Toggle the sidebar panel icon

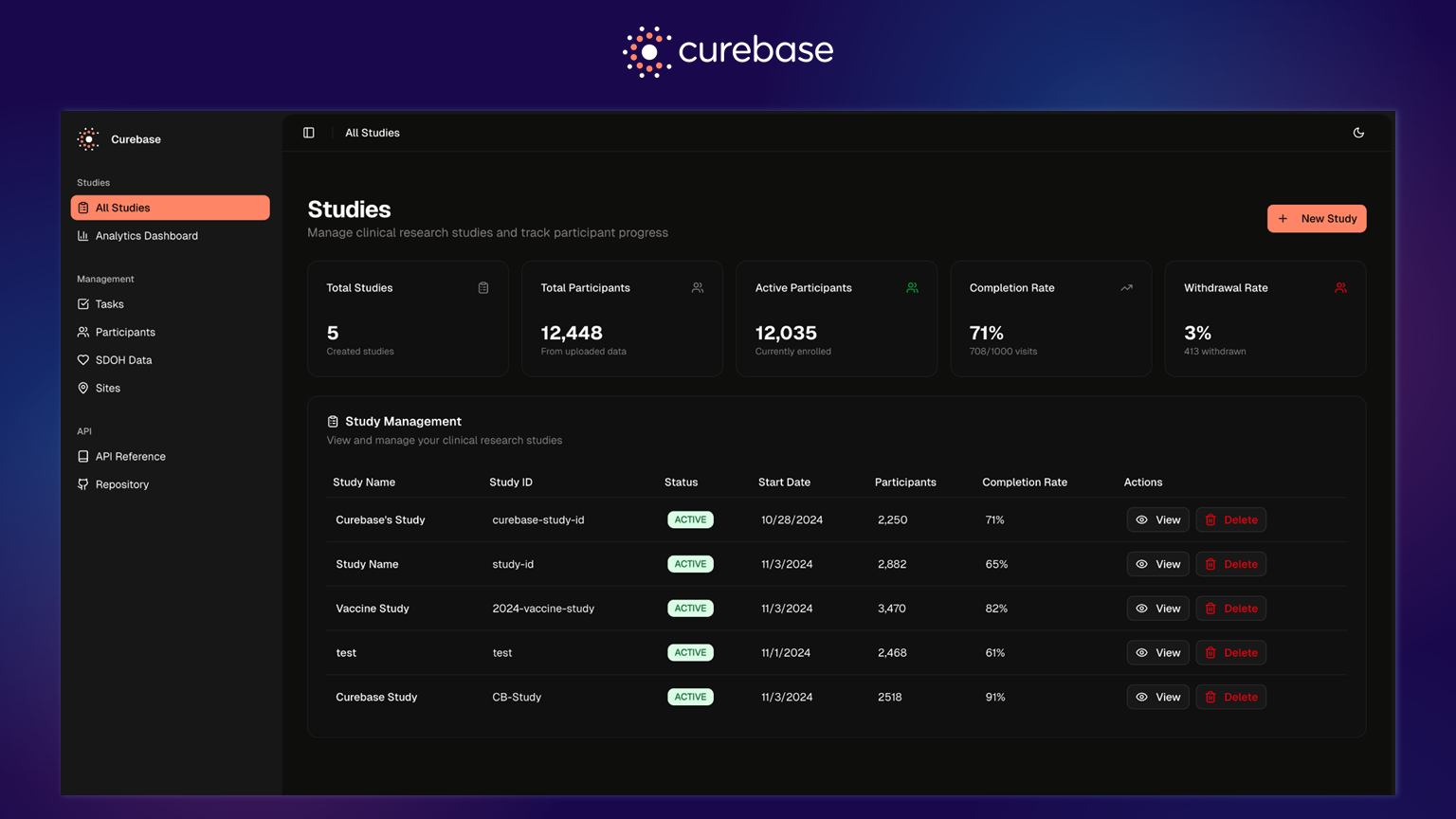point(309,133)
